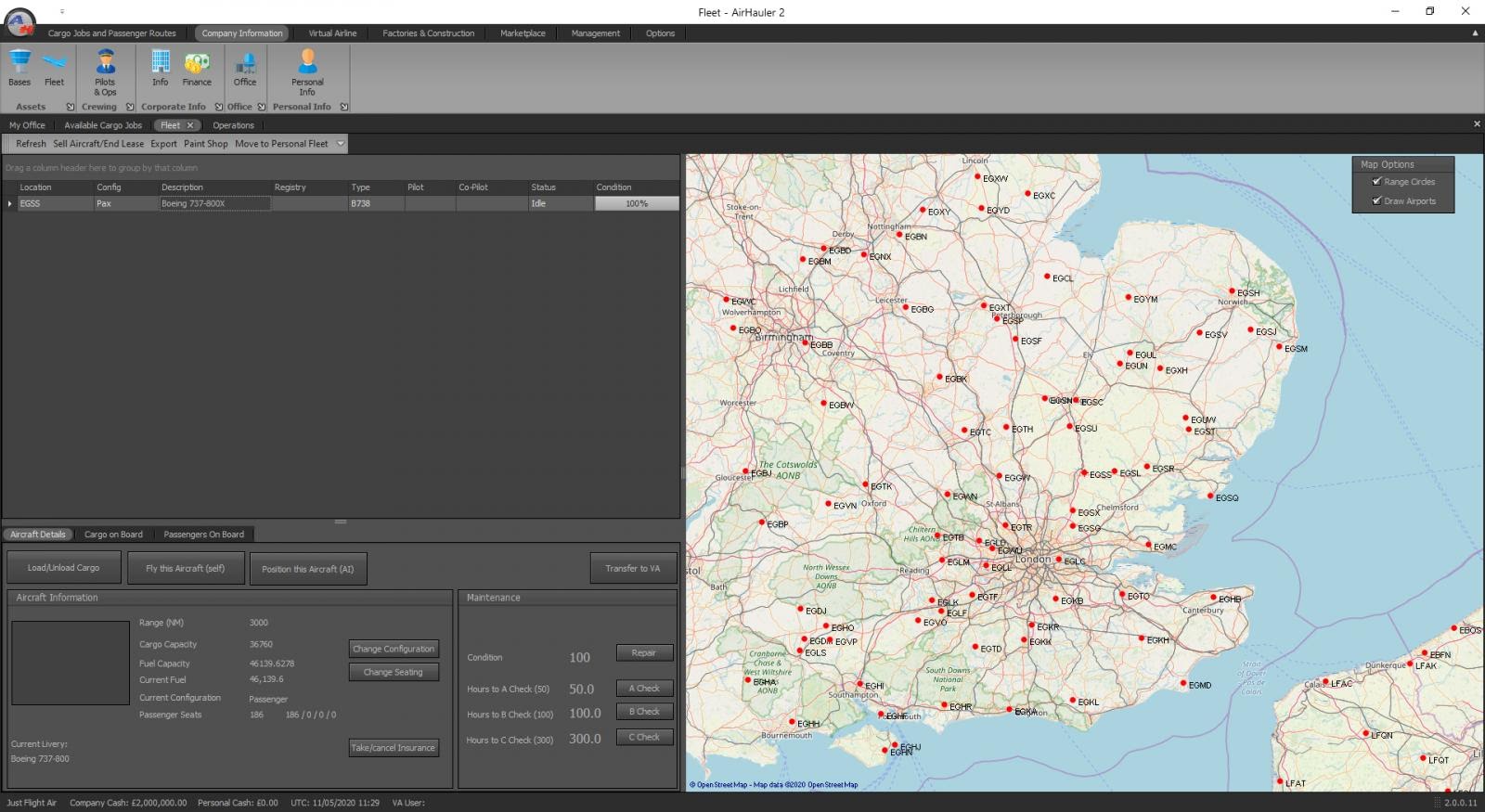The image size is (1485, 812).
Task: Expand the EGSS aircraft row arrow
Action: 10,203
